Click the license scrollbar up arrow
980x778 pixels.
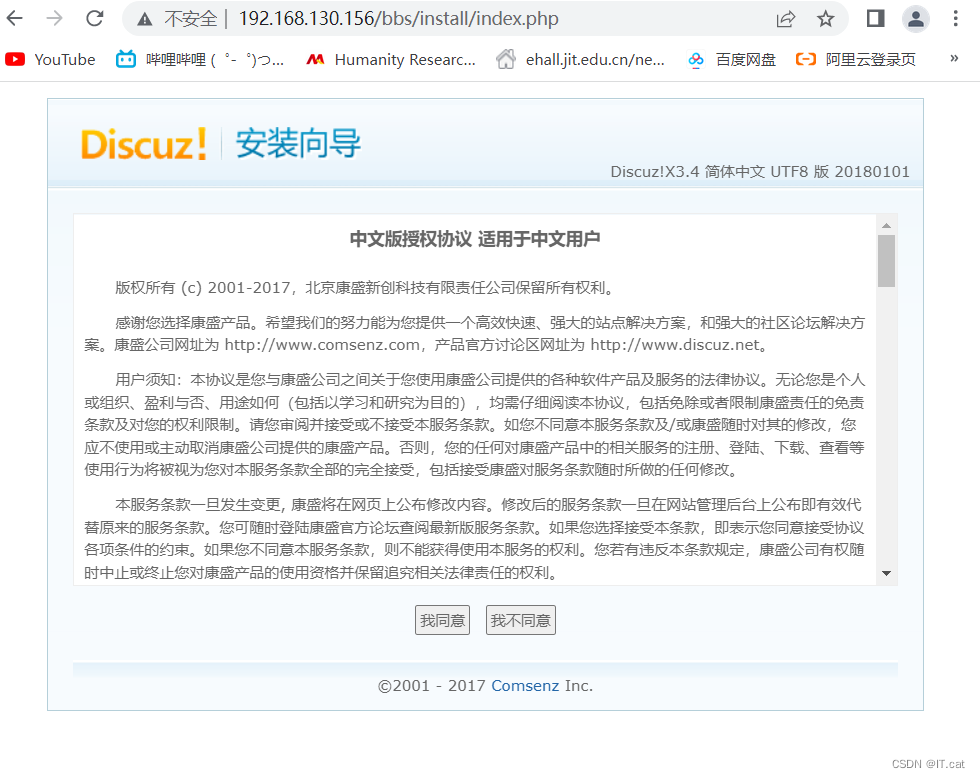[x=886, y=225]
